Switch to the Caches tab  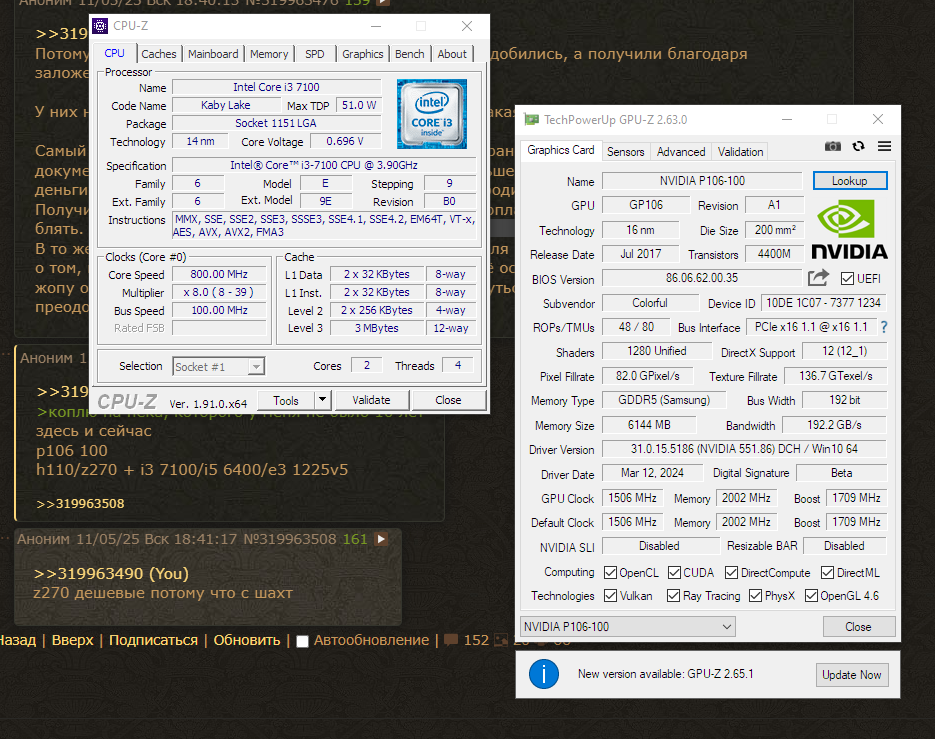coord(159,54)
